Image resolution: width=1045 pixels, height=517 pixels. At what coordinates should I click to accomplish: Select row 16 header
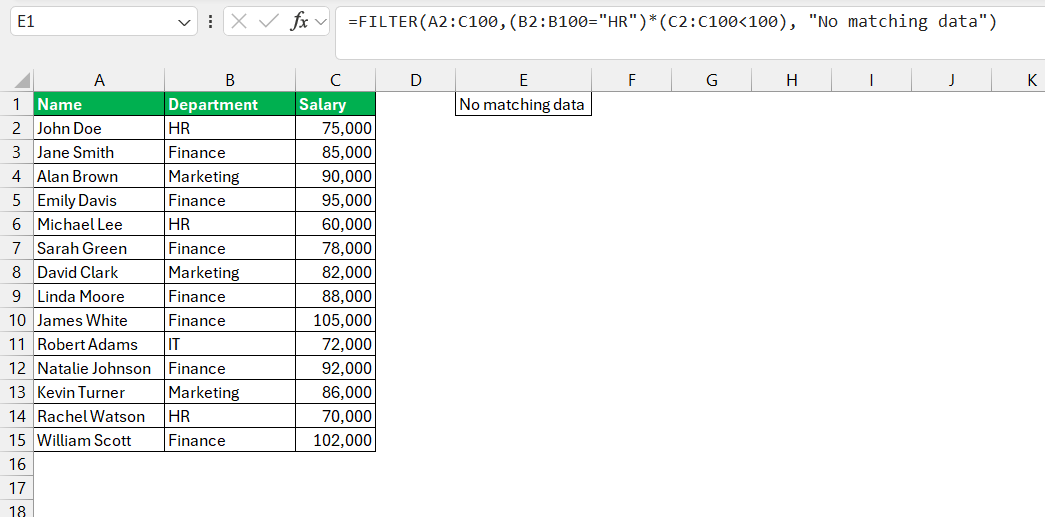(x=17, y=464)
